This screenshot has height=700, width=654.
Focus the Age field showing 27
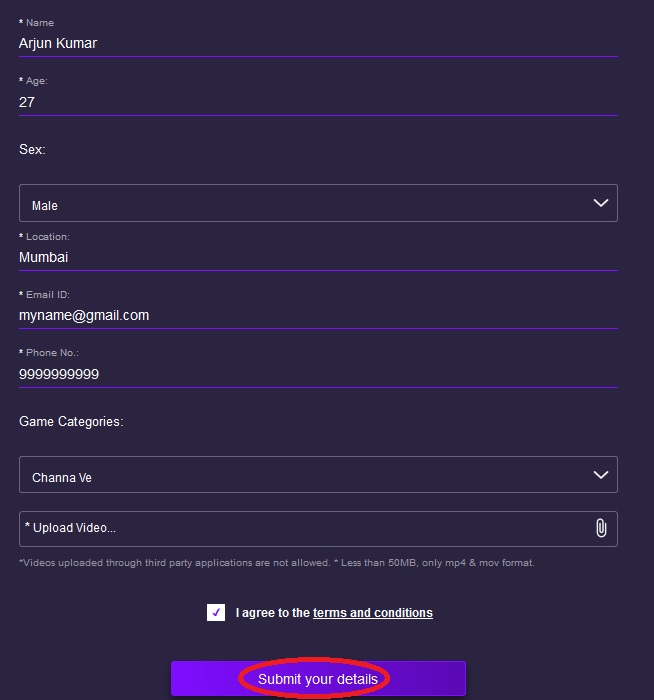tap(318, 101)
